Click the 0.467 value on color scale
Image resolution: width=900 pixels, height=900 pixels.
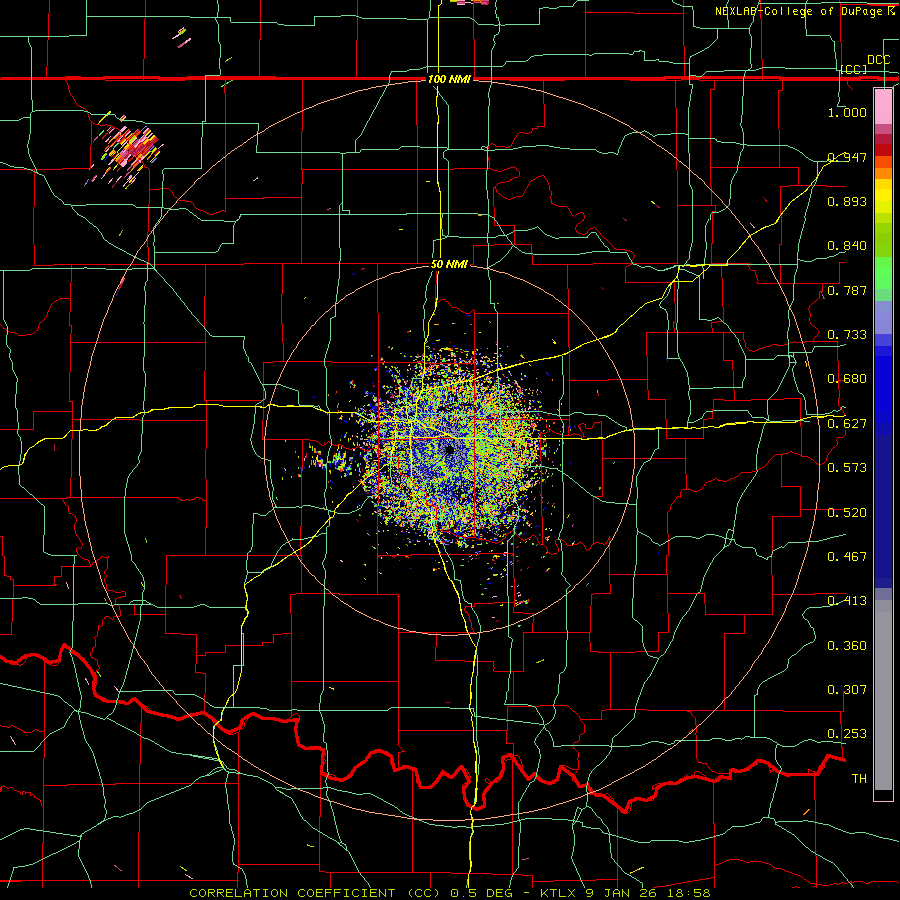pos(847,557)
